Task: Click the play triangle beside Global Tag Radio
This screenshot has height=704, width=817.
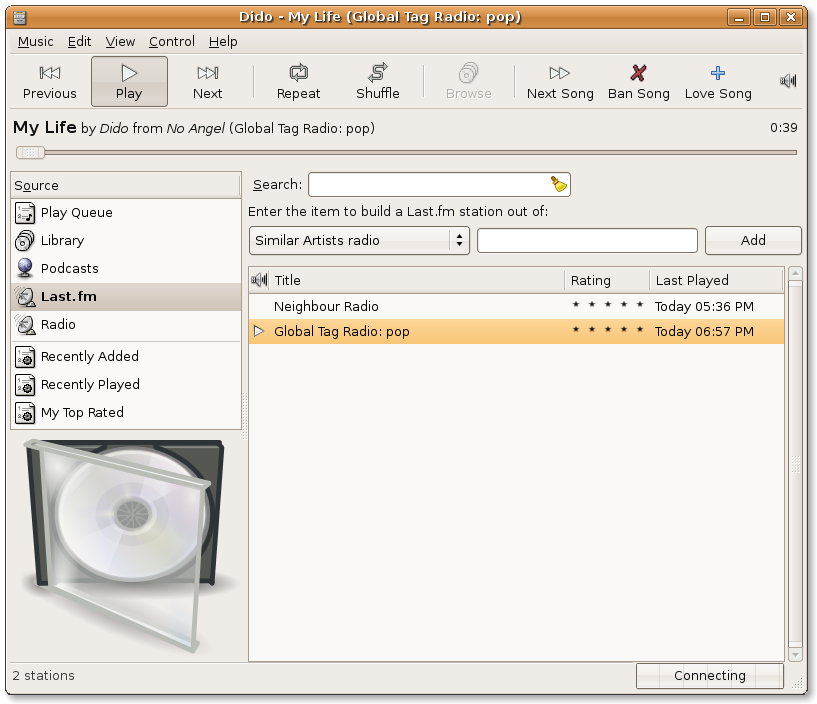Action: 258,331
